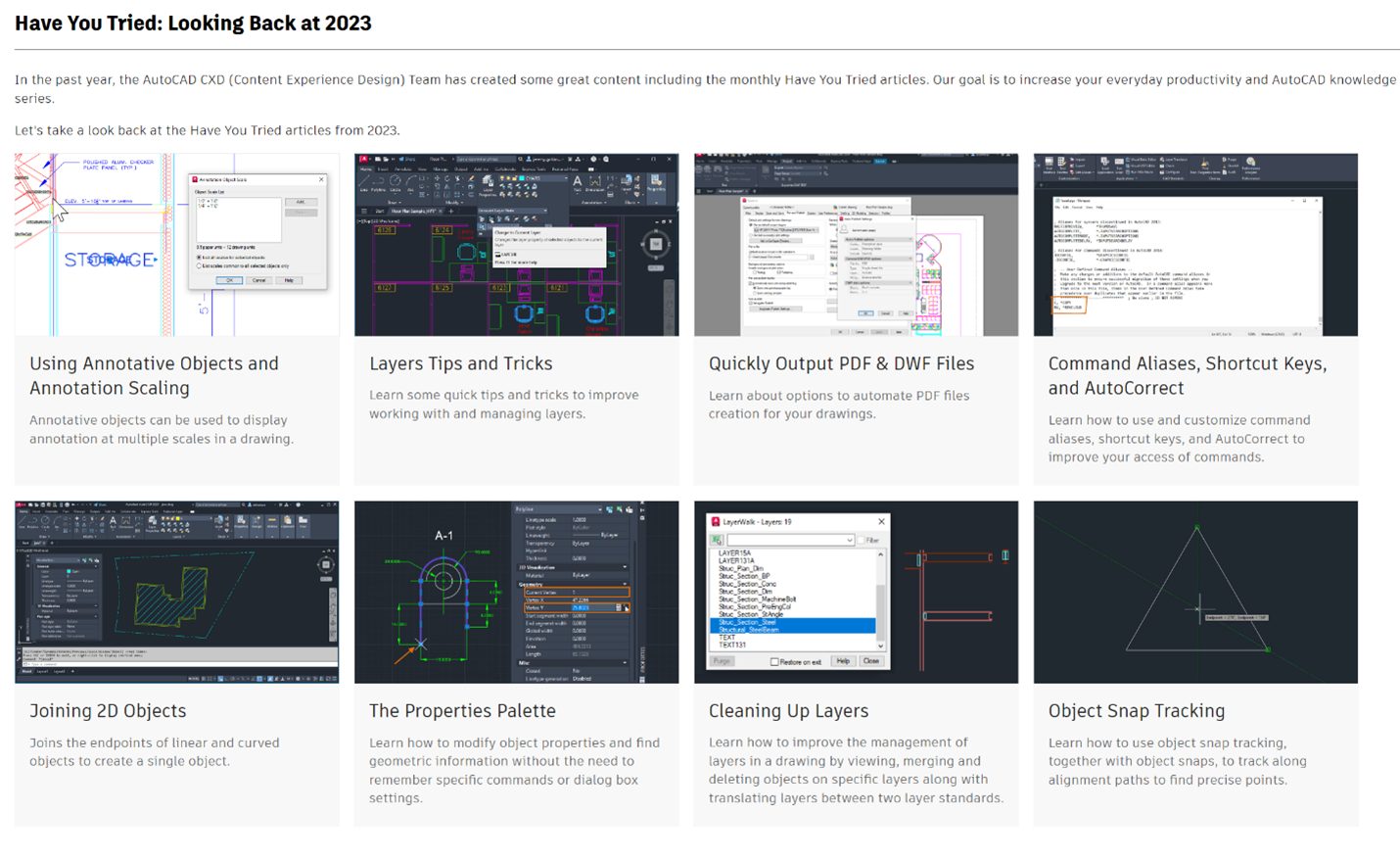Click the Joining 2D Objects title

(108, 711)
